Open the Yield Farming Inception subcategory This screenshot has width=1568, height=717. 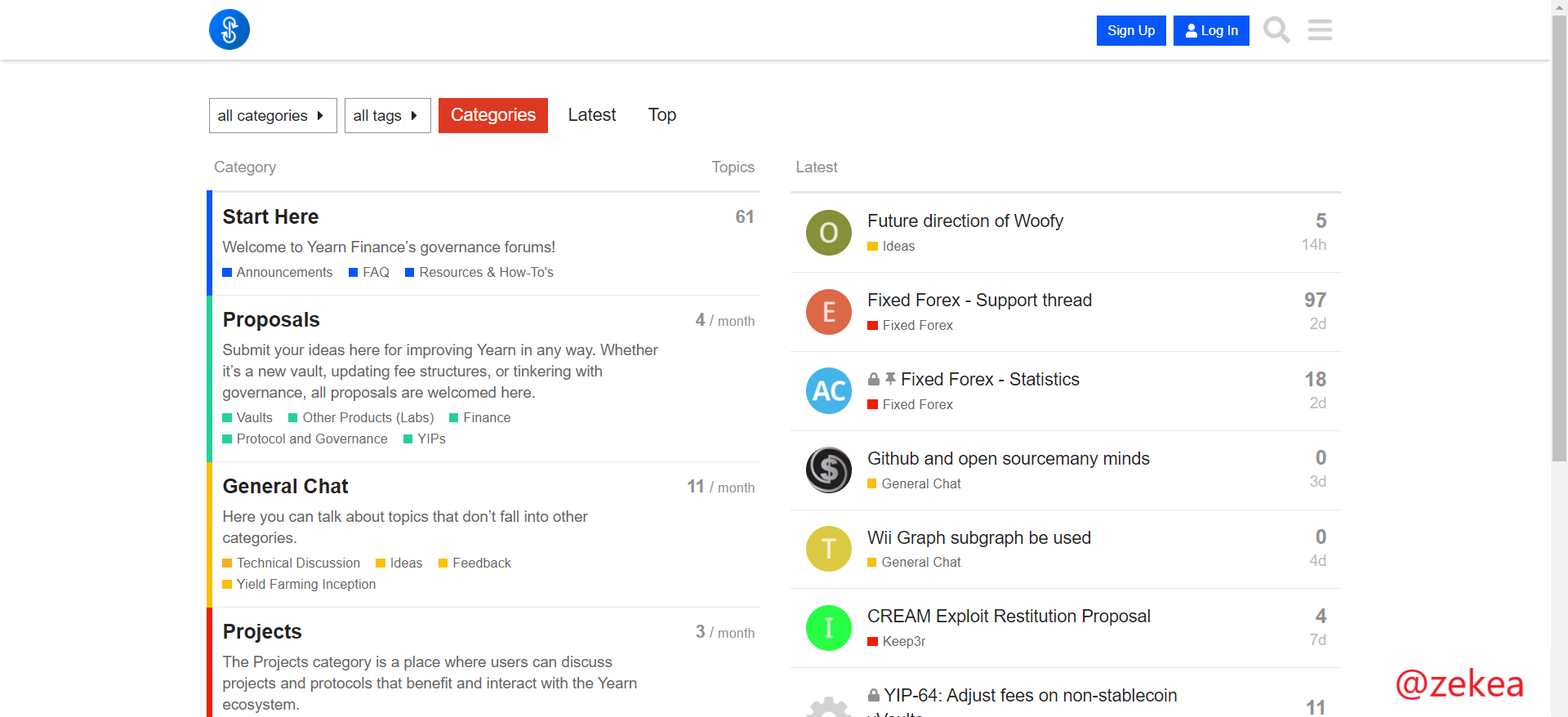pos(299,584)
